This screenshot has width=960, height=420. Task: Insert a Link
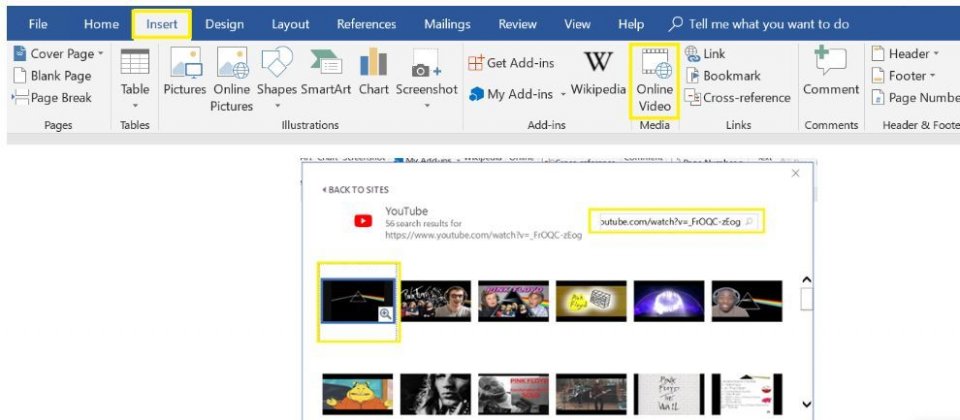click(705, 54)
